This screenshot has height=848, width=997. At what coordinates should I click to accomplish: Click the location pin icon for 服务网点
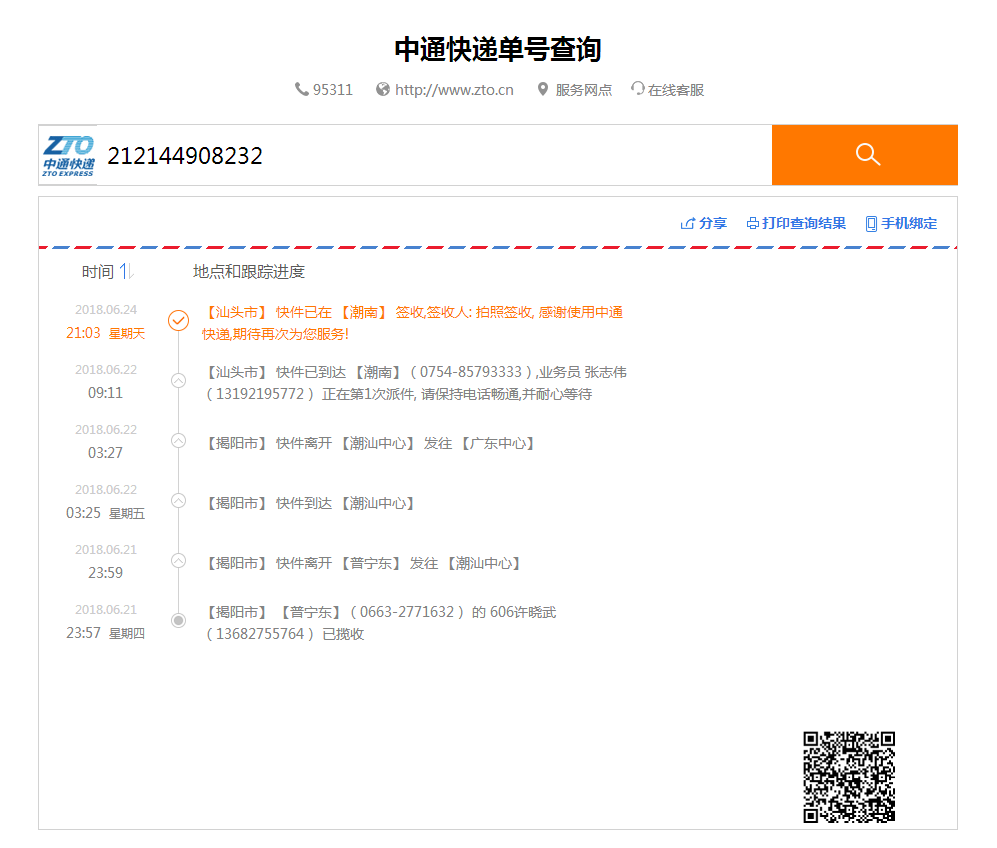pyautogui.click(x=542, y=89)
